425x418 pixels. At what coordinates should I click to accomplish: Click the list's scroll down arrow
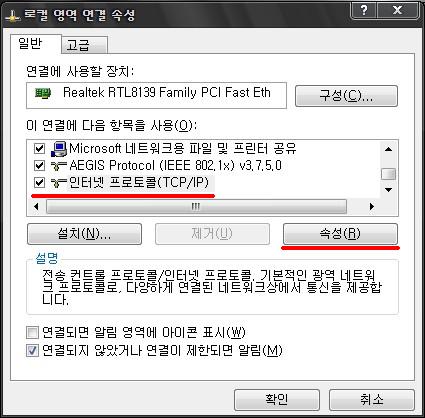tap(388, 190)
